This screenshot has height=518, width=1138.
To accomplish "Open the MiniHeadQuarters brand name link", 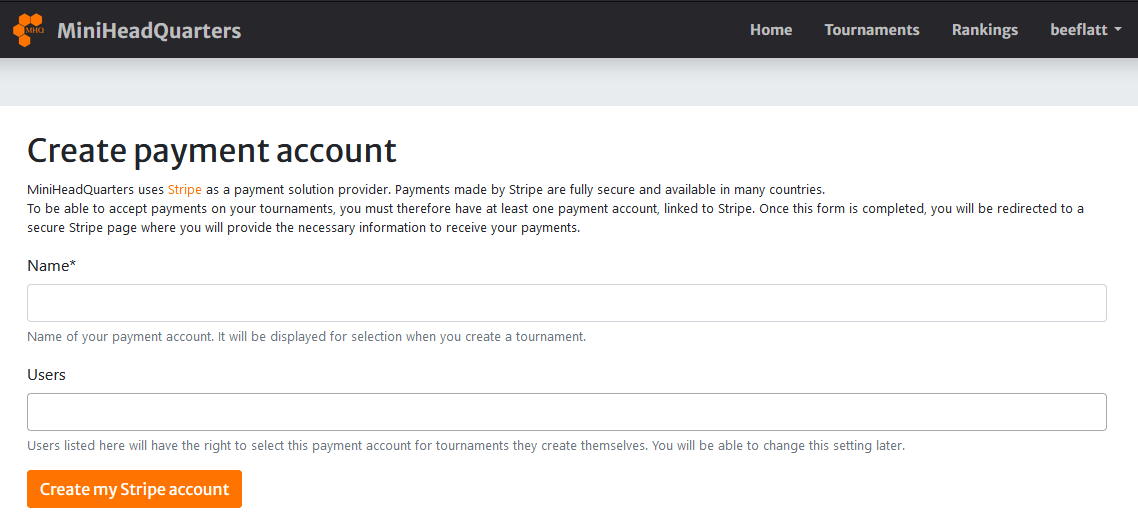I will point(149,30).
